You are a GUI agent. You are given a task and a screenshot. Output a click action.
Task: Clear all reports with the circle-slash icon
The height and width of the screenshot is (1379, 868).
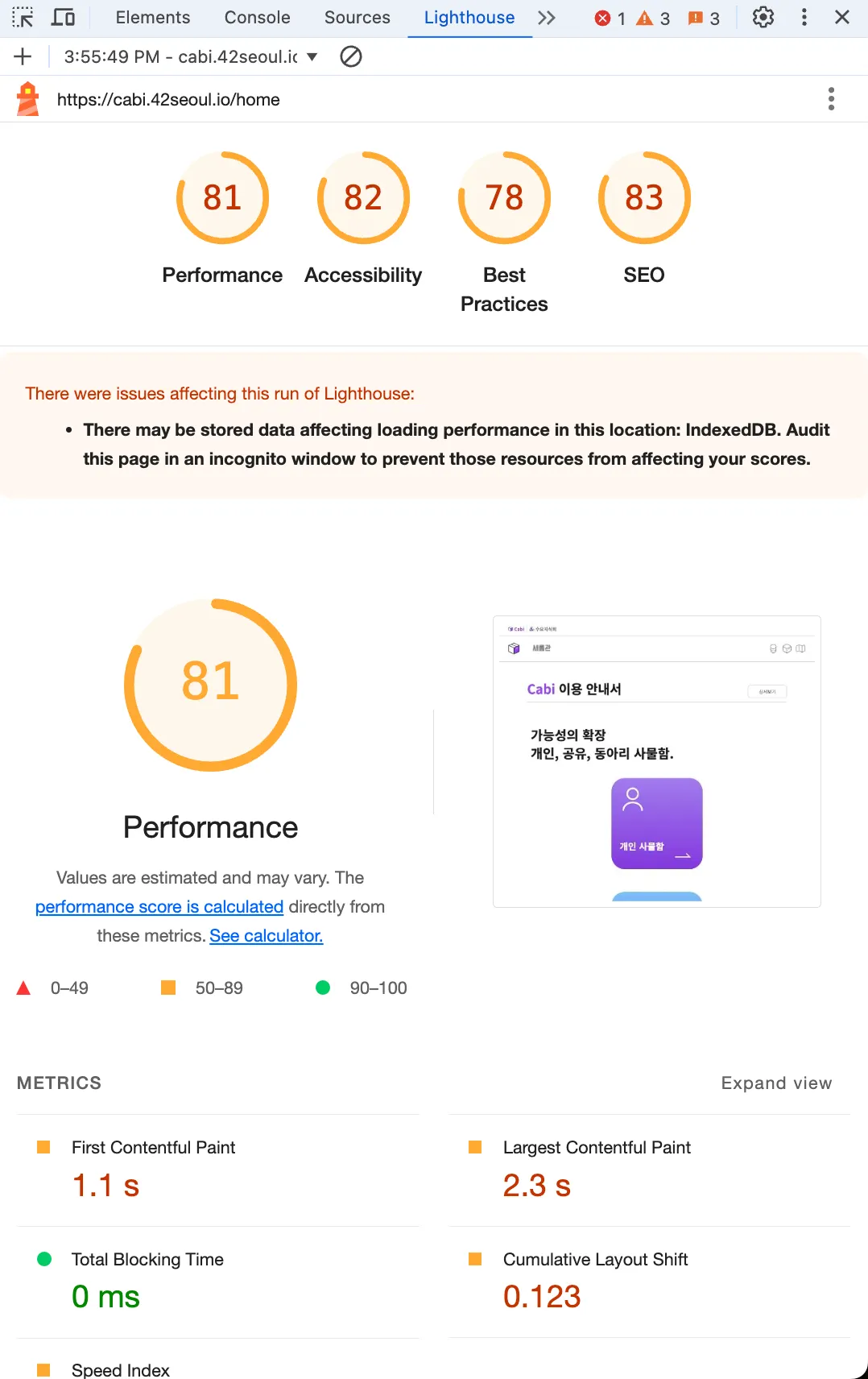click(x=351, y=56)
